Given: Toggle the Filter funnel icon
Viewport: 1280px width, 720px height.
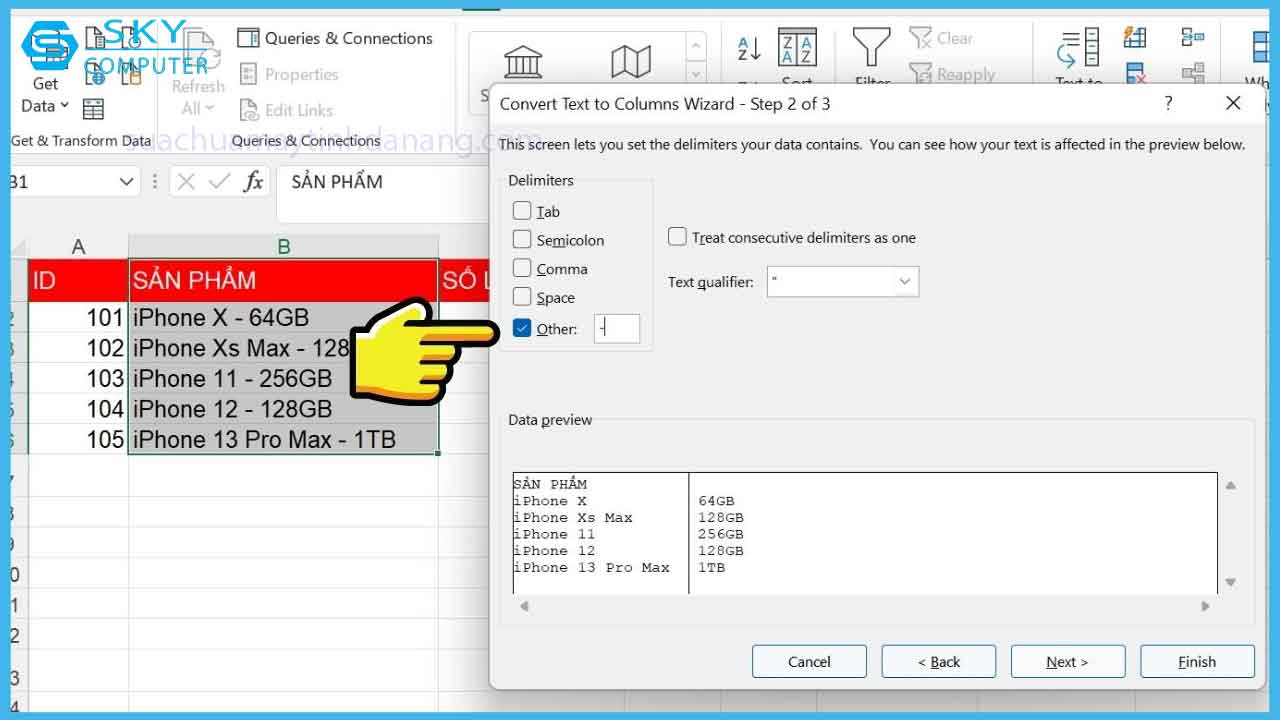Looking at the screenshot, I should pos(871,47).
